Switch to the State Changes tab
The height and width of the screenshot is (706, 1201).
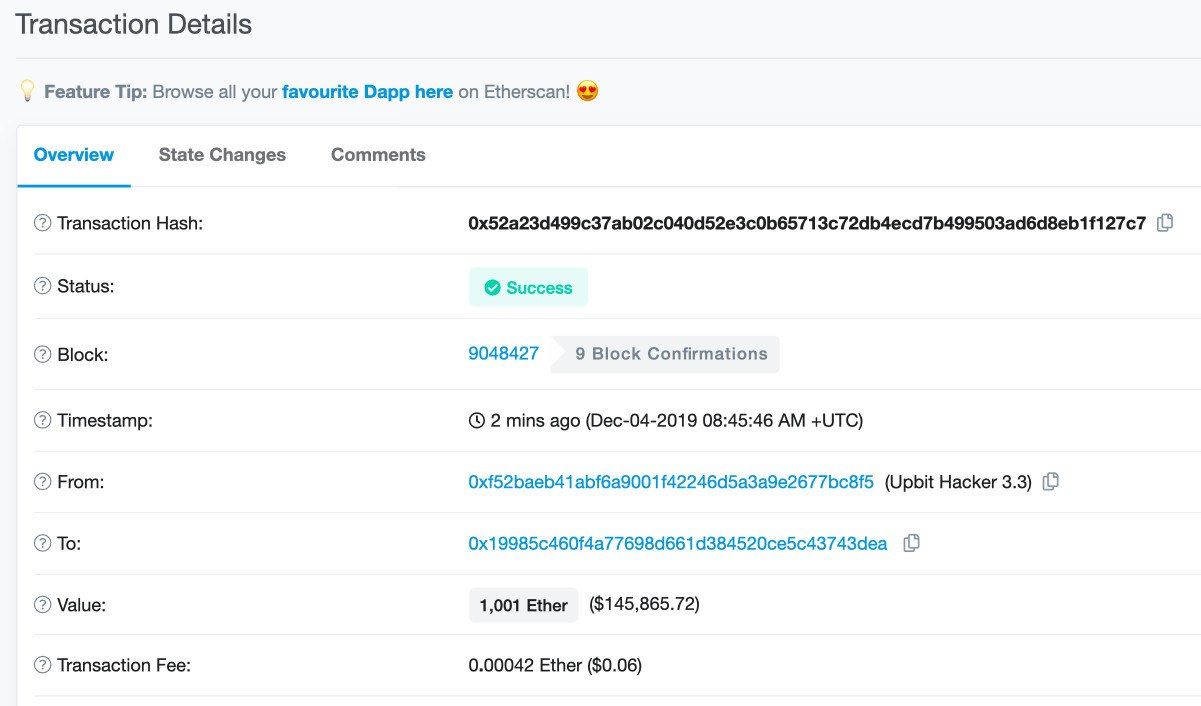222,155
